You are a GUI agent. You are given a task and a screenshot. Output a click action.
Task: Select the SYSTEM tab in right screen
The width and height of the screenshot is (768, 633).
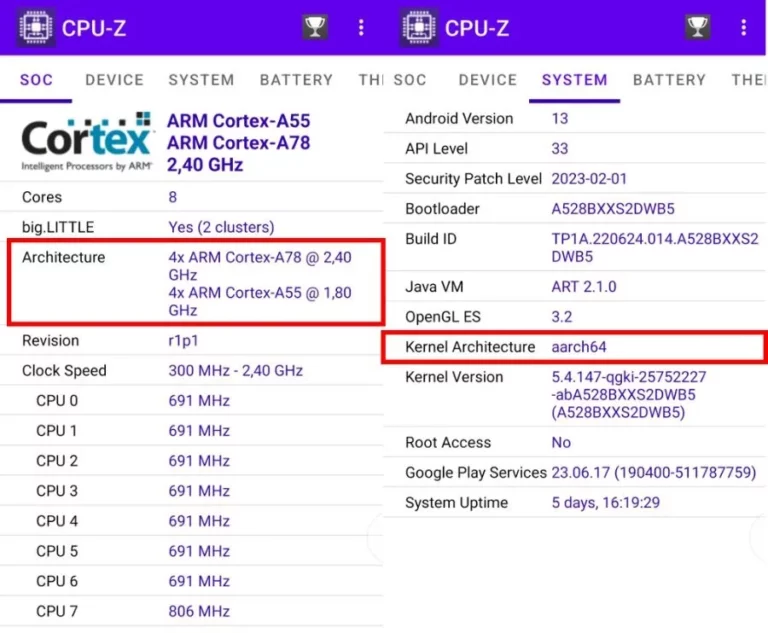coord(575,80)
